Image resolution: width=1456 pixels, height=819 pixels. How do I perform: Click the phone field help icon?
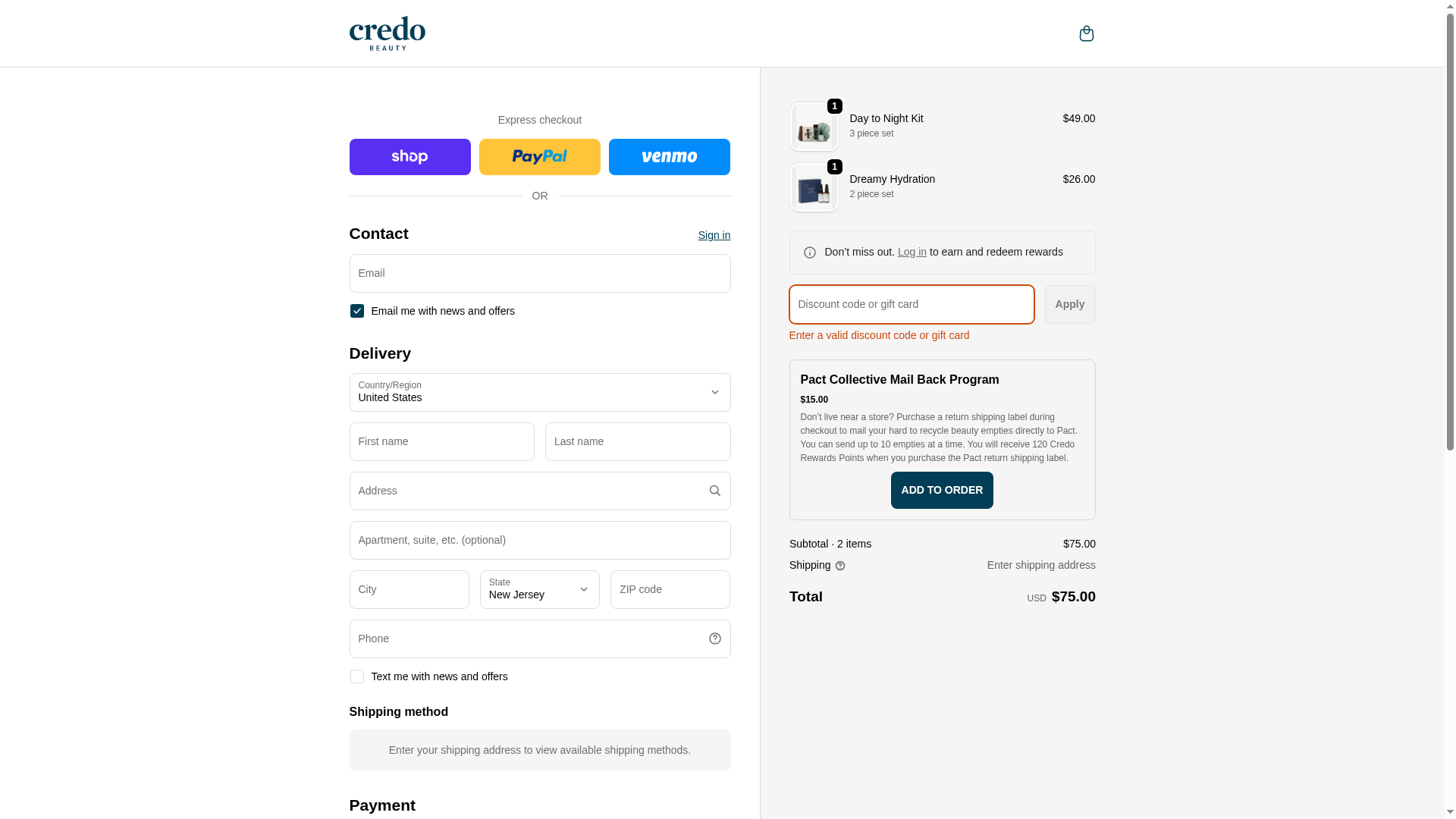(714, 639)
